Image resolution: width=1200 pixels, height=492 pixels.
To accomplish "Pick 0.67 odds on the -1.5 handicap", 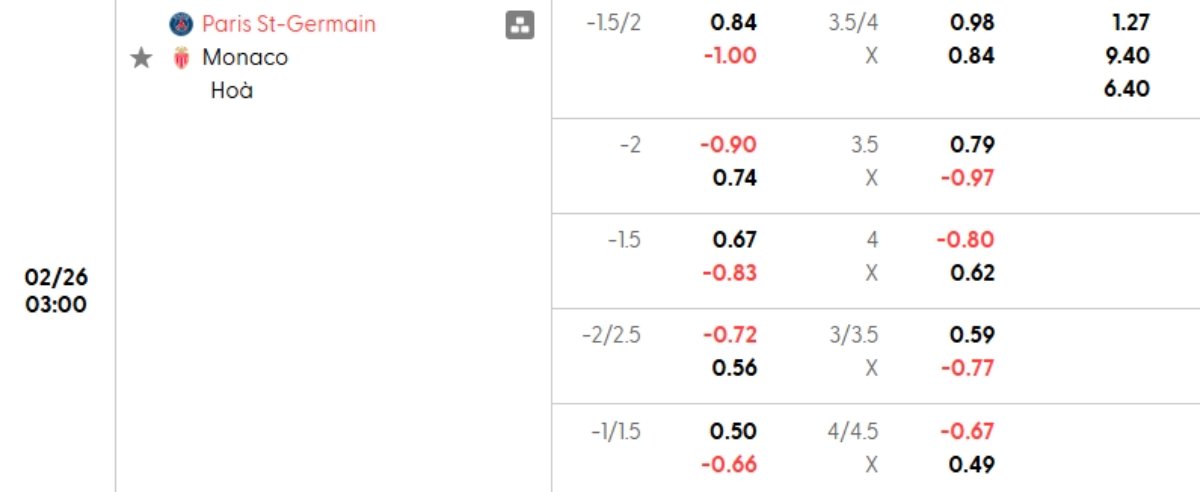I will [735, 240].
